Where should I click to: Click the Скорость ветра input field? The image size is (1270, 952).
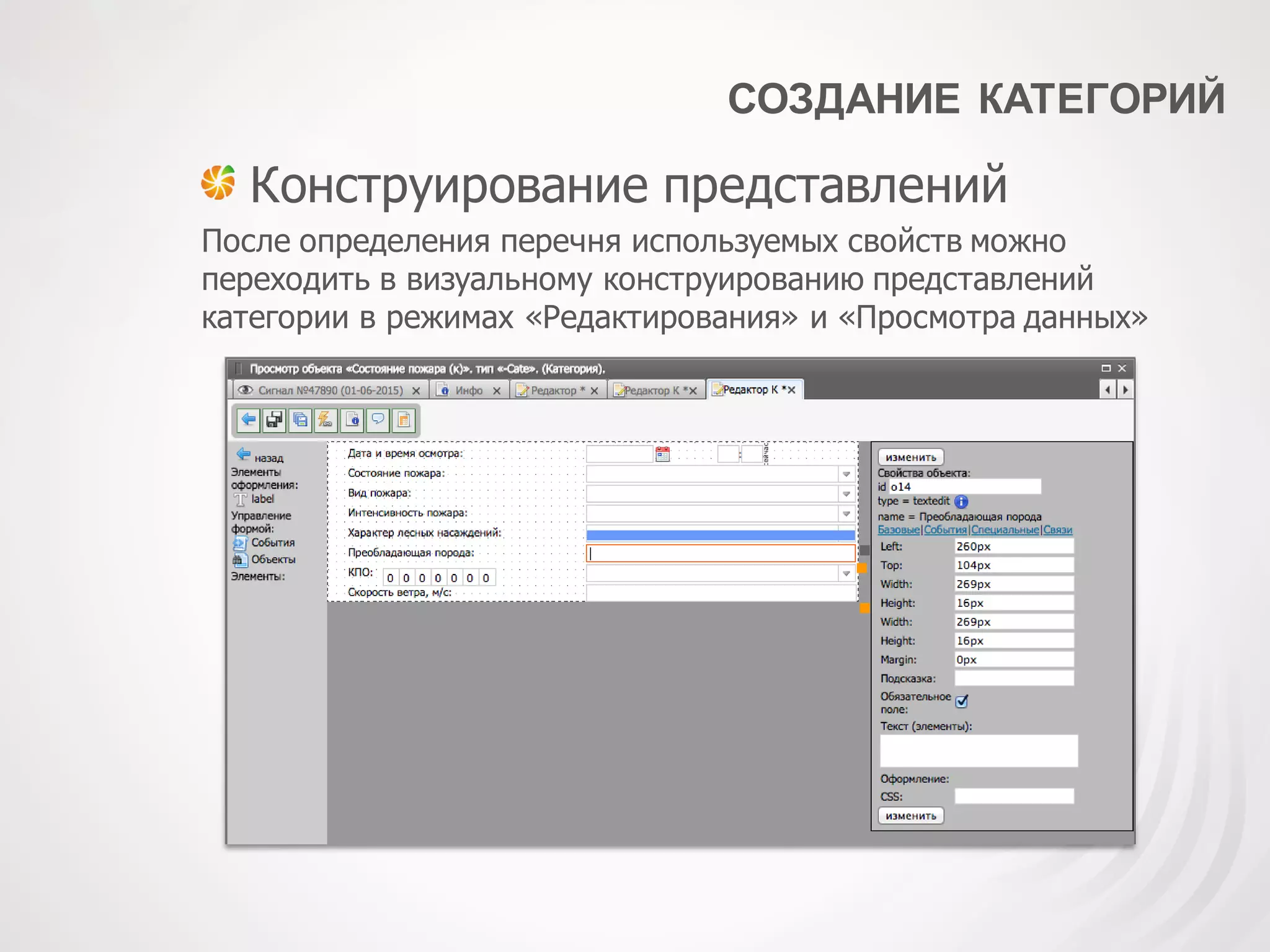coord(721,593)
